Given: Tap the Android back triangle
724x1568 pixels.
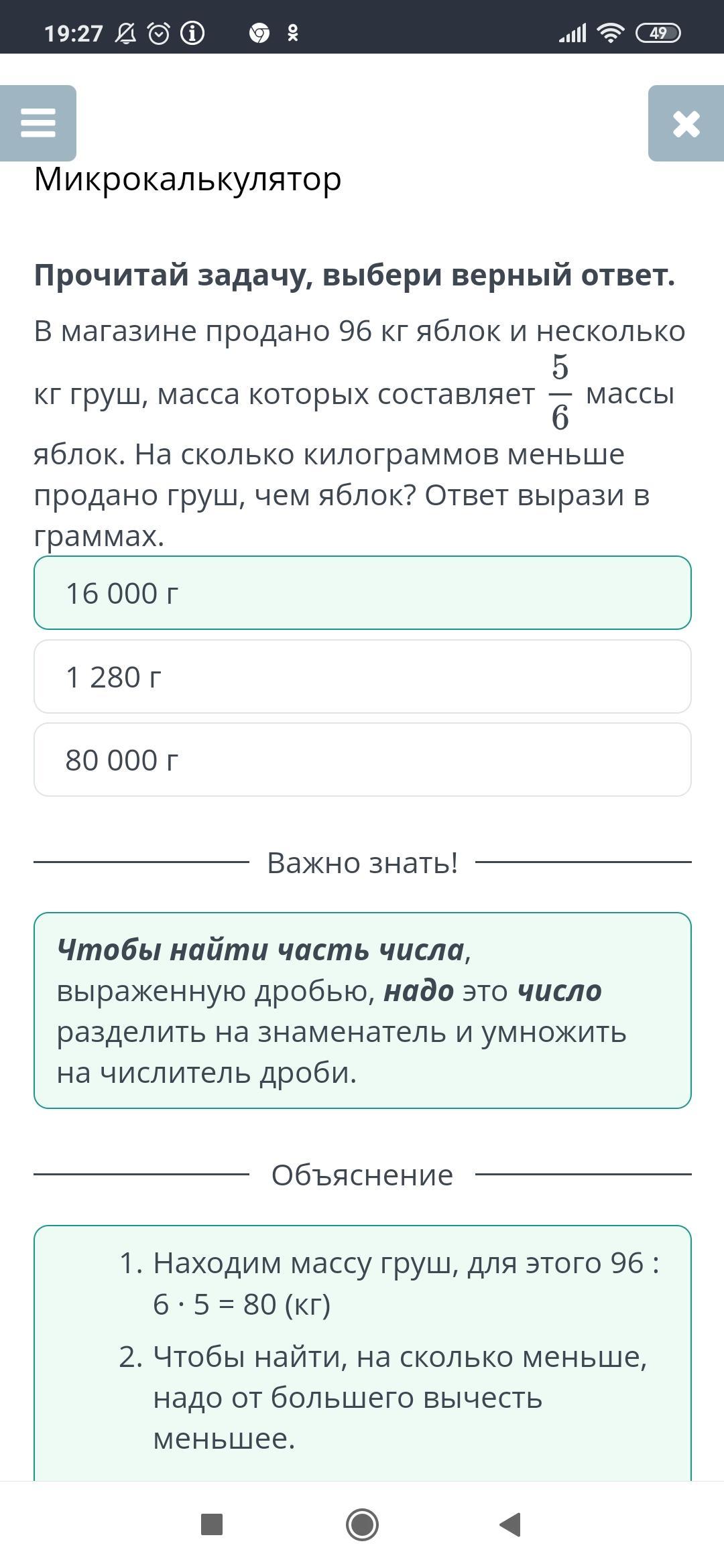Looking at the screenshot, I should (511, 1524).
